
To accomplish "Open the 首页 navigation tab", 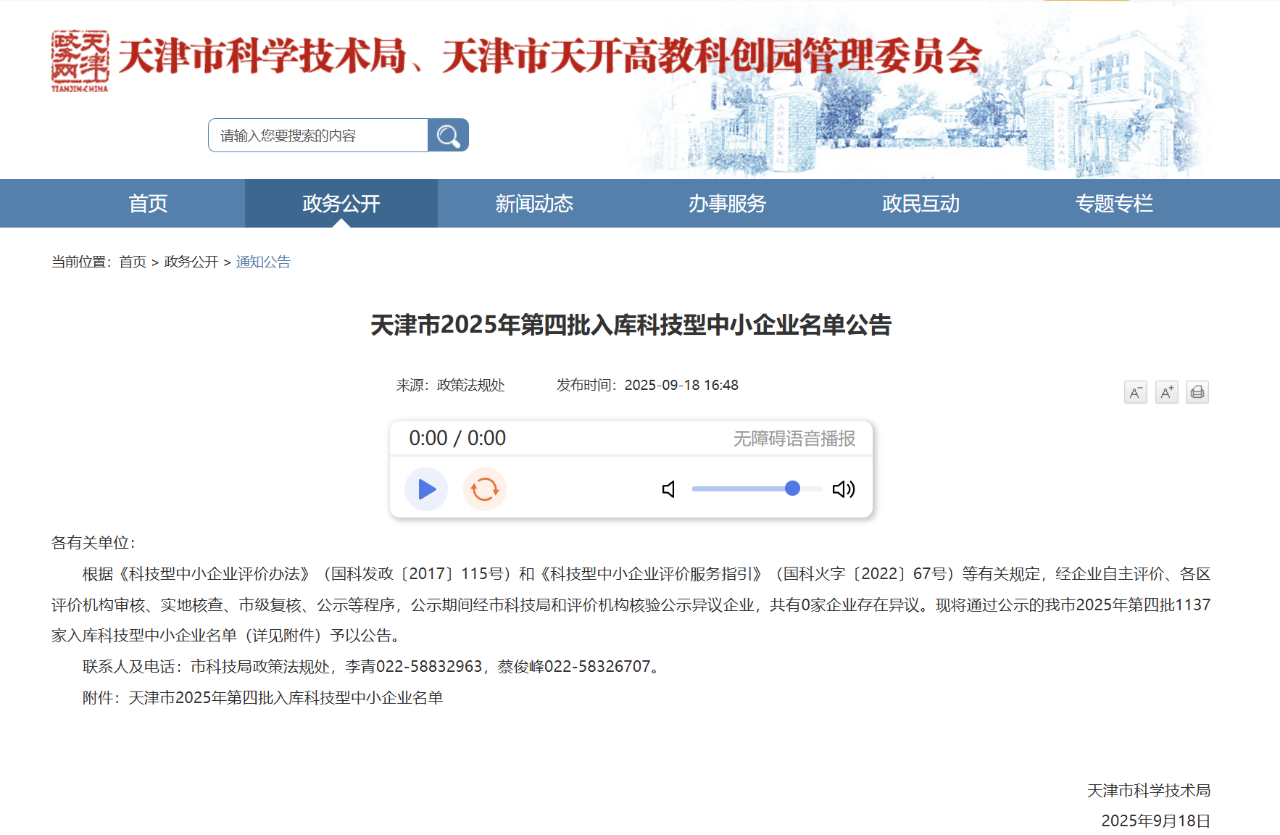I will 148,204.
